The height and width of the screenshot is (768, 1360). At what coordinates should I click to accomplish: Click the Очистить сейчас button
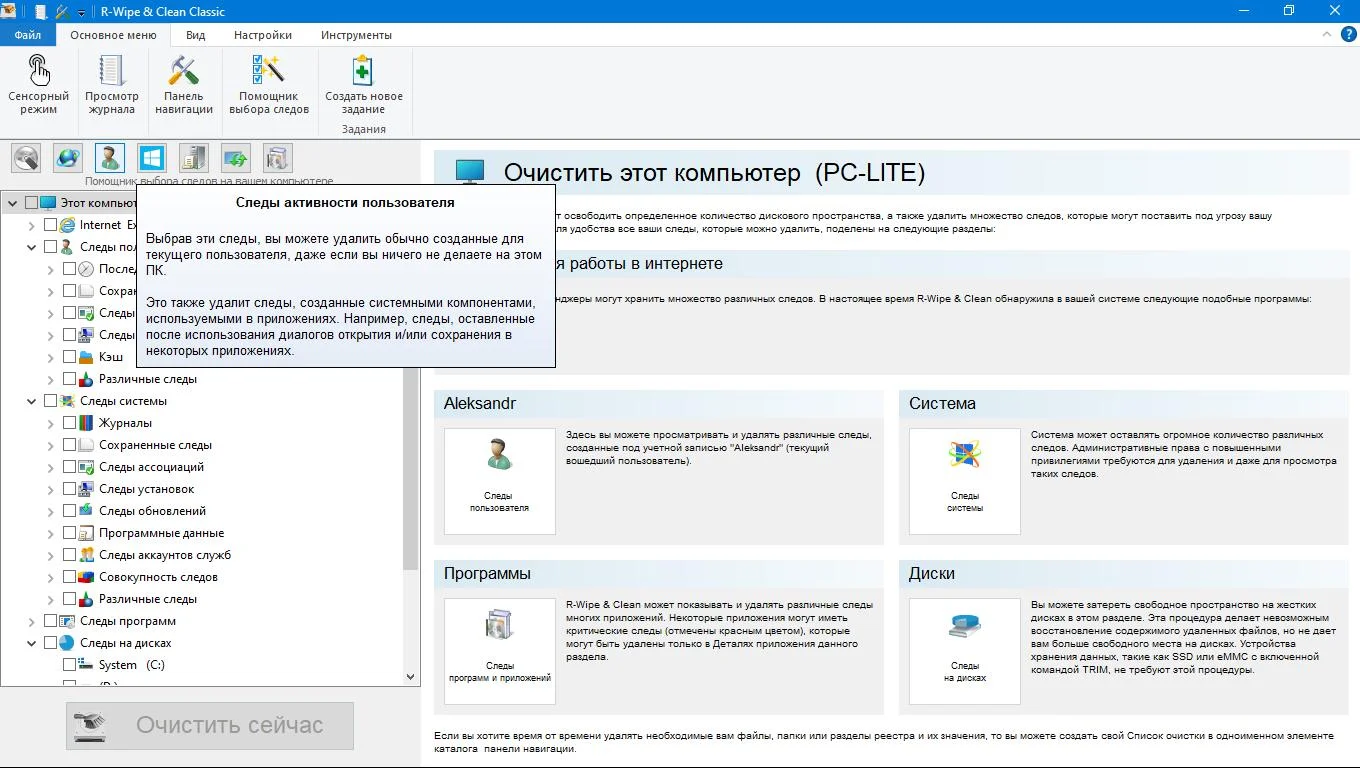[x=210, y=726]
